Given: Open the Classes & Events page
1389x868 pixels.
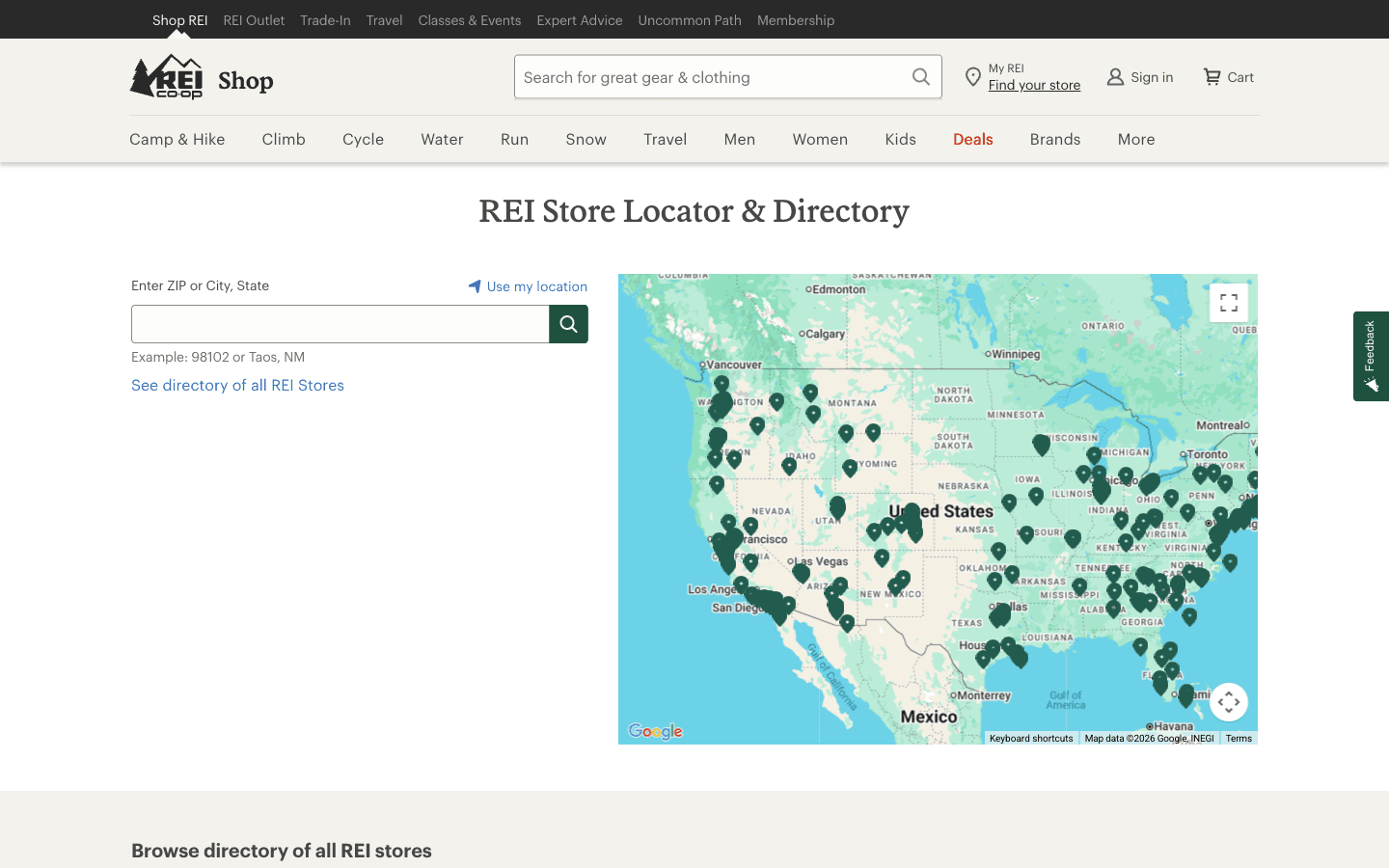Looking at the screenshot, I should pos(470,19).
